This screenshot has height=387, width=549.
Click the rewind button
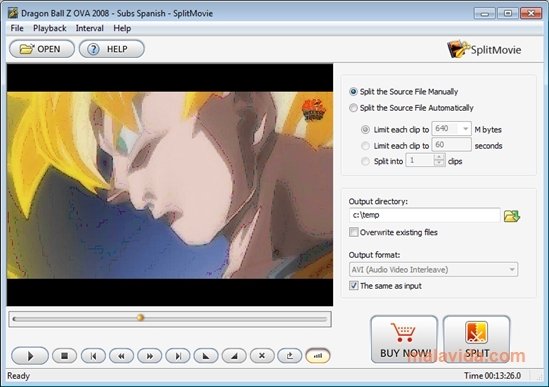[121, 356]
